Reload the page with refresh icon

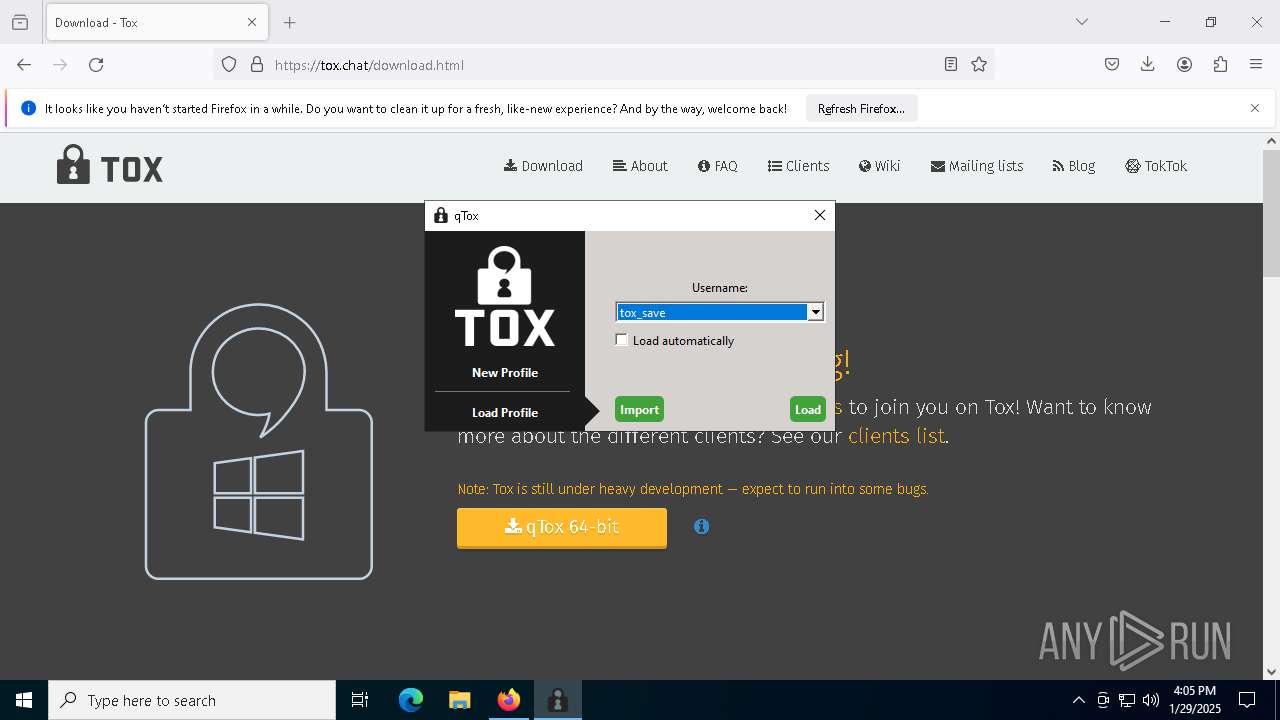click(96, 65)
